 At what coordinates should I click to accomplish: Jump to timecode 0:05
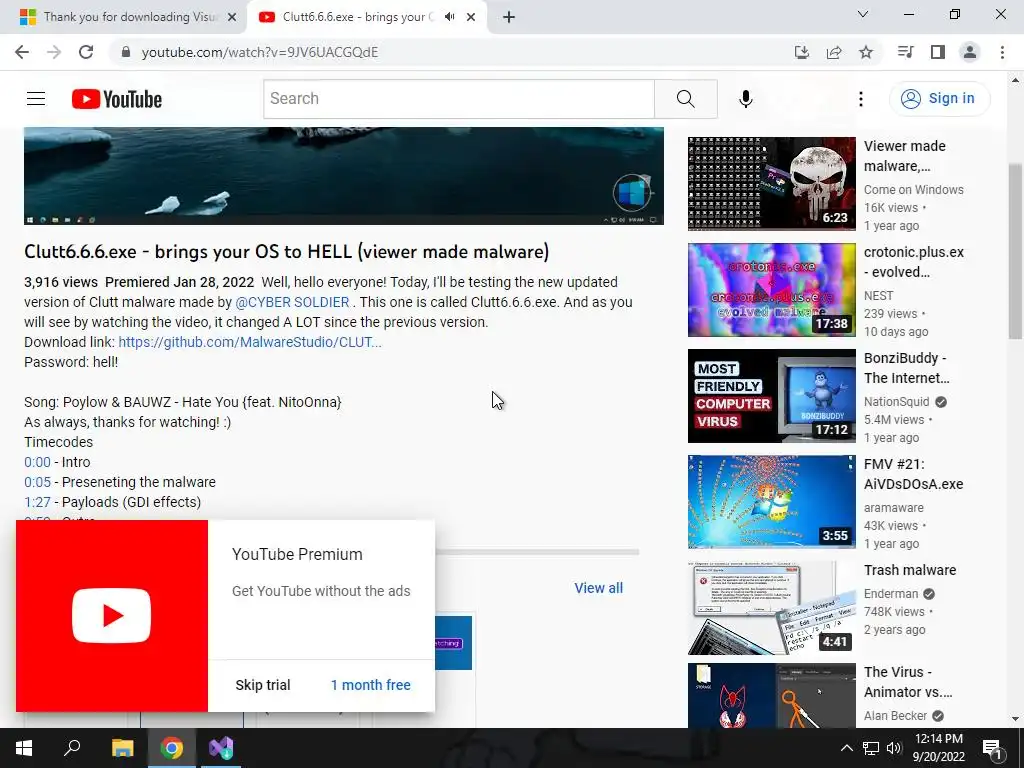[37, 482]
